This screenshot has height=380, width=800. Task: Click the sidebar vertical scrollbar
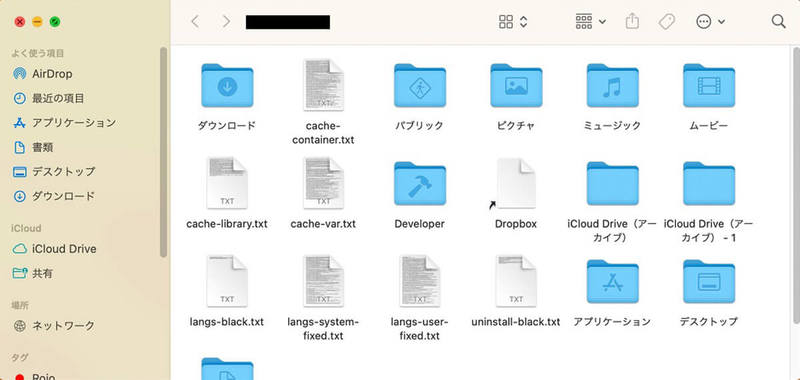pyautogui.click(x=163, y=152)
